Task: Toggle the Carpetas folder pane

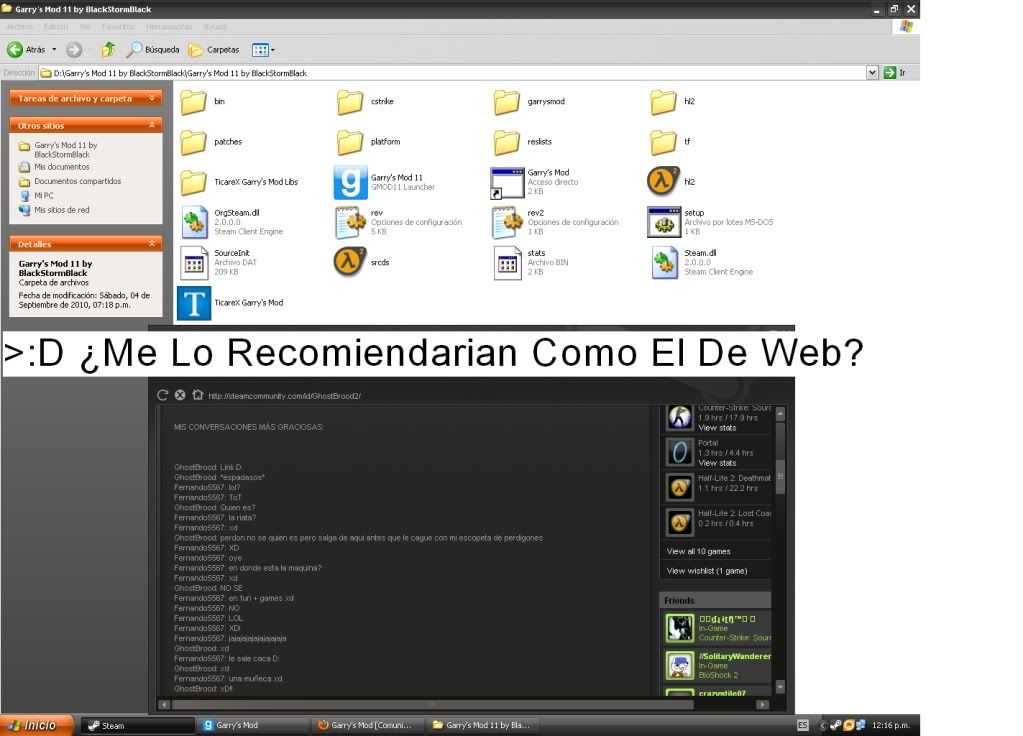Action: click(x=214, y=50)
